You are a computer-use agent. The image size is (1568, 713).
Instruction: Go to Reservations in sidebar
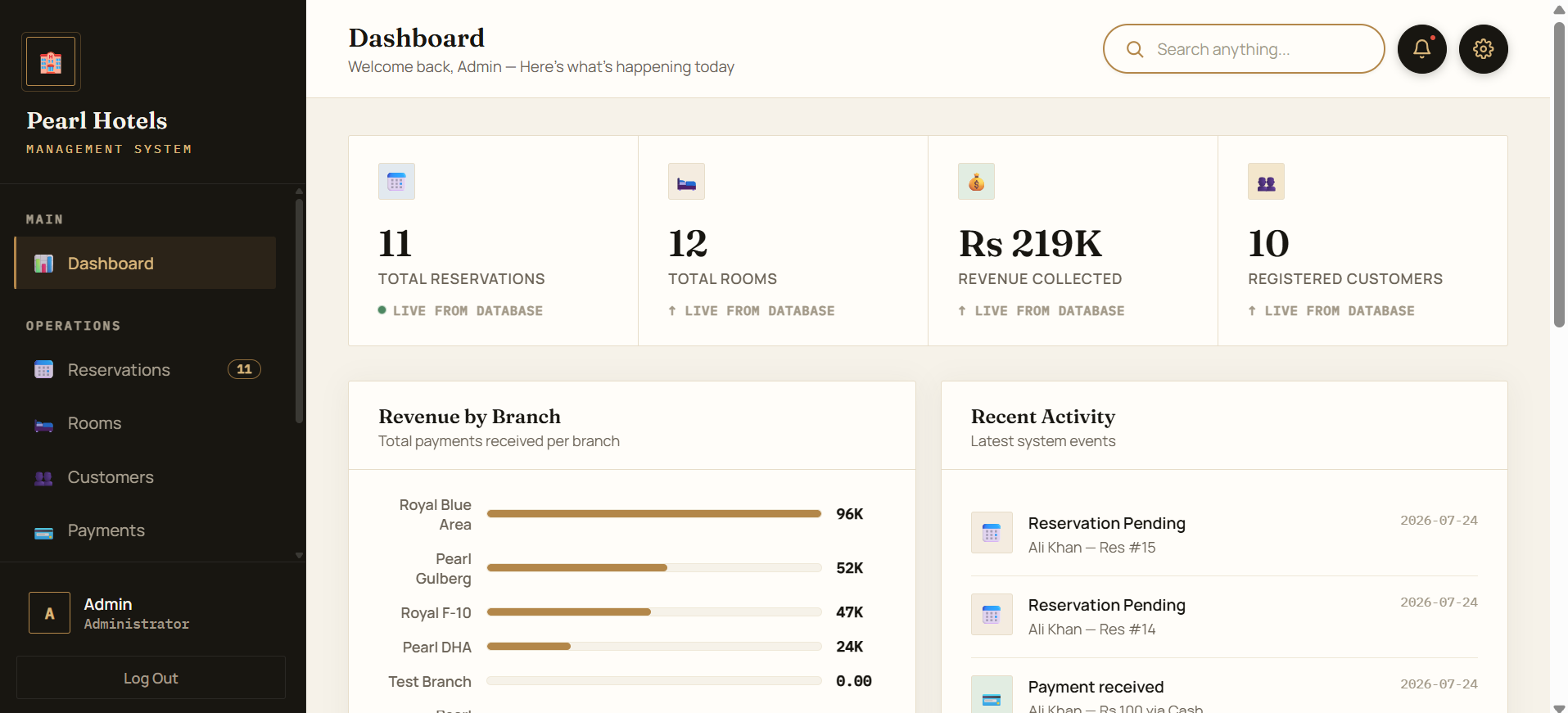[145, 370]
